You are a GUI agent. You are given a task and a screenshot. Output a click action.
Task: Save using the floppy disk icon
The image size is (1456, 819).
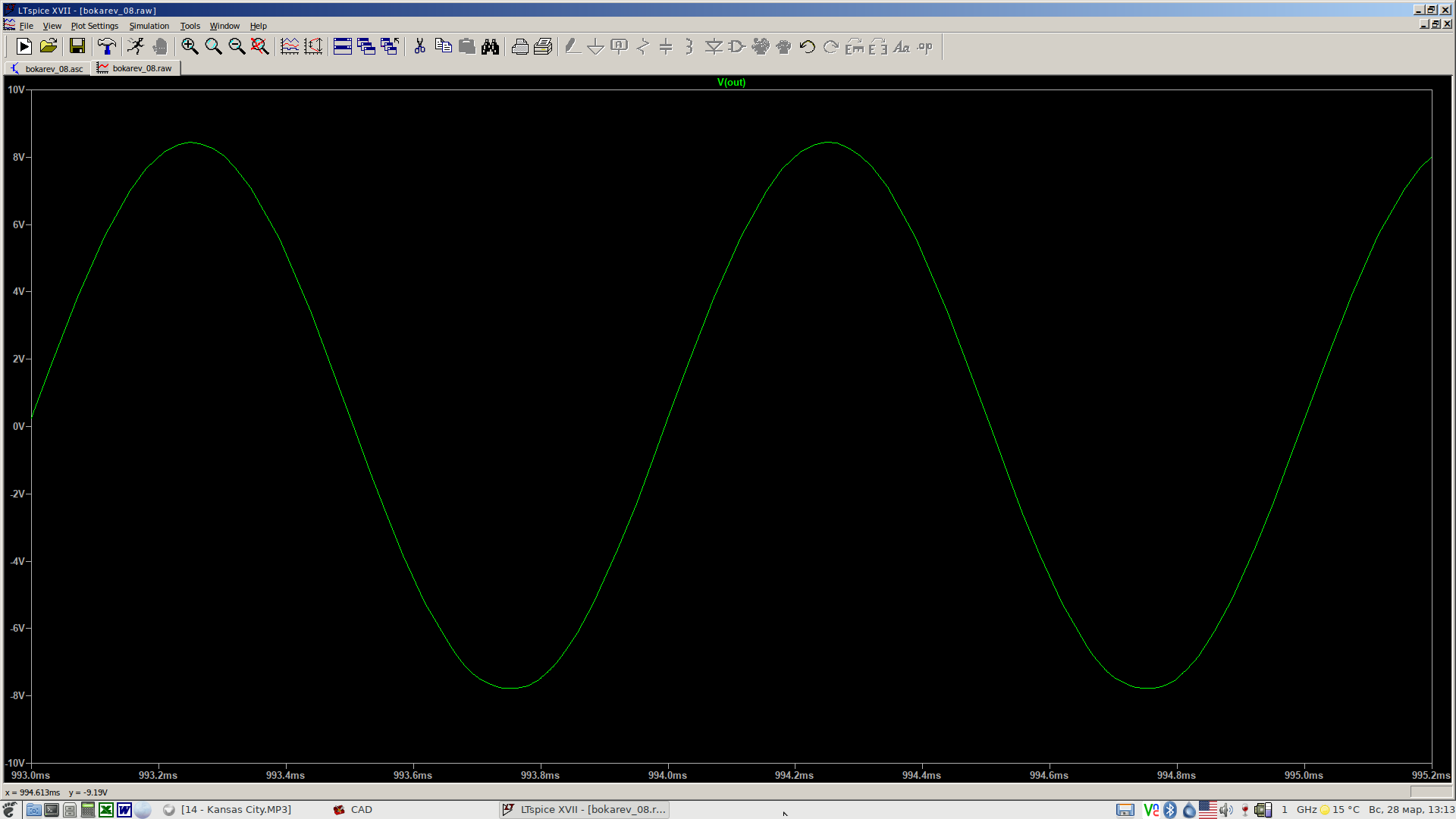pyautogui.click(x=77, y=47)
